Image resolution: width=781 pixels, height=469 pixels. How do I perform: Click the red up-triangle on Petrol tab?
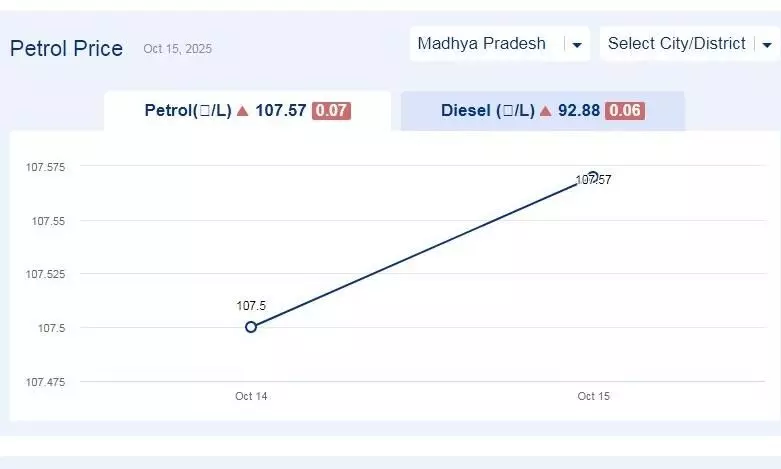[x=242, y=111]
